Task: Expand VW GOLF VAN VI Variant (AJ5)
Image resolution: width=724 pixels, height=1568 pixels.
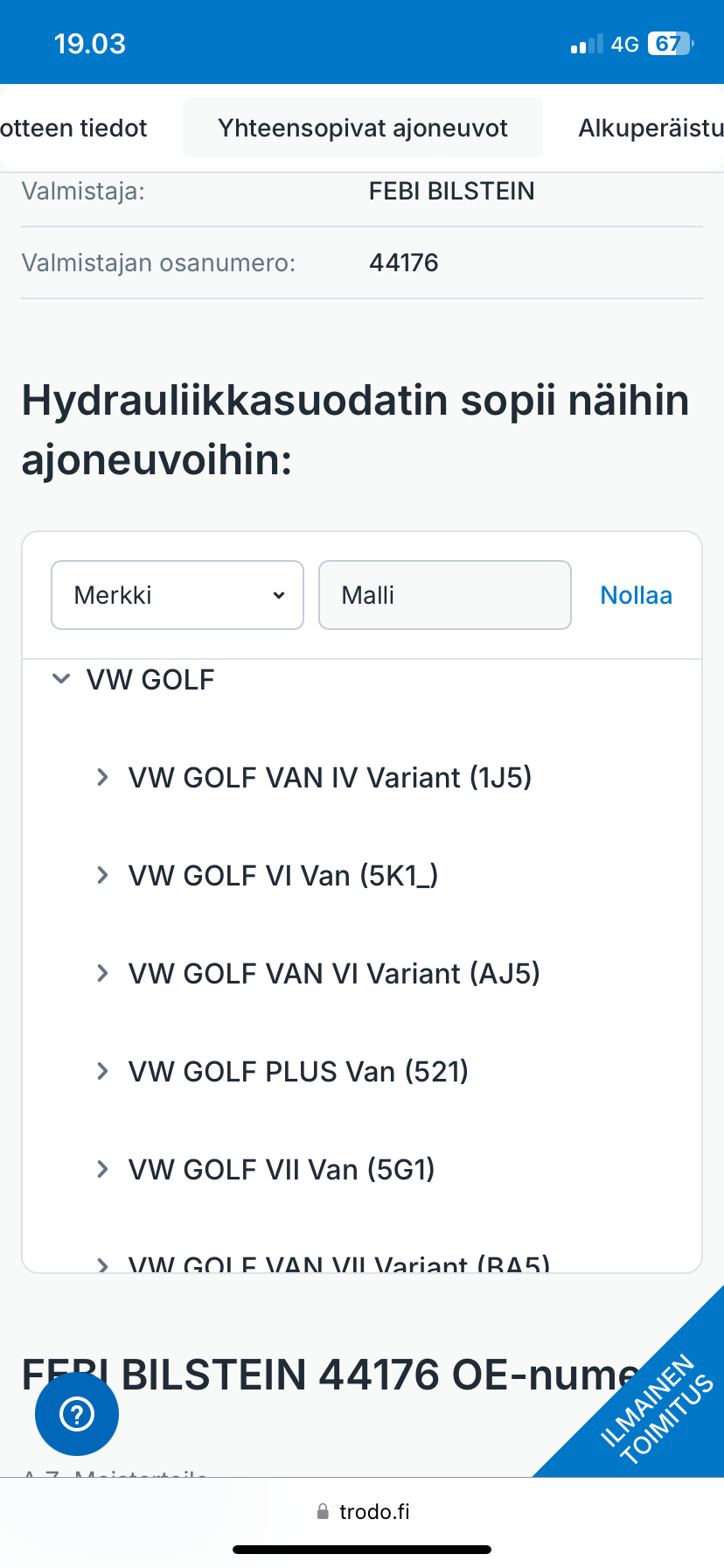Action: point(103,973)
